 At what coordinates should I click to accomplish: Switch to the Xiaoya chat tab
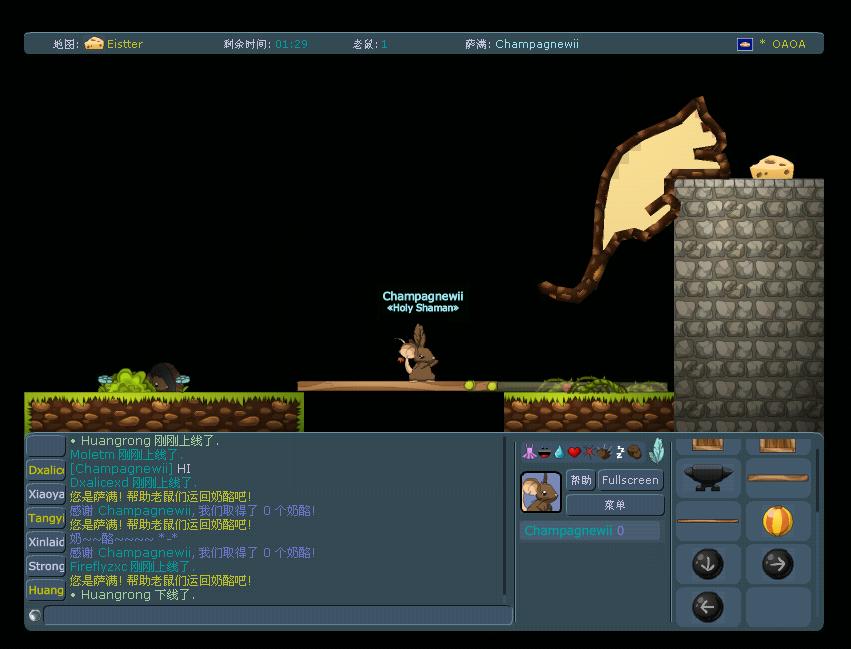[x=46, y=494]
